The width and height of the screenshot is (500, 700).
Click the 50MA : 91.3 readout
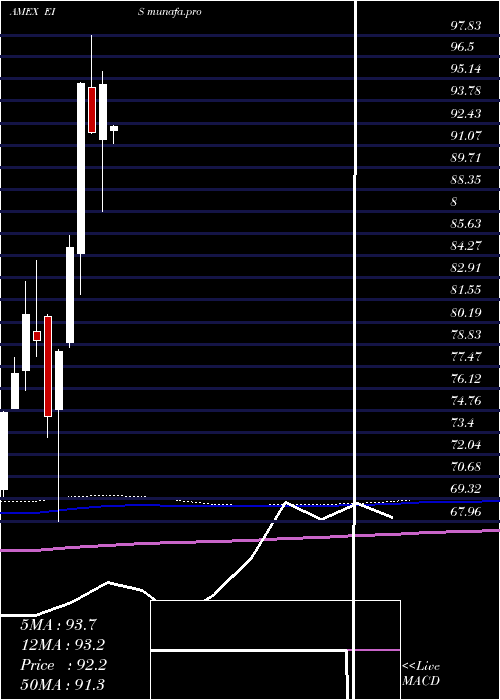coord(62,684)
